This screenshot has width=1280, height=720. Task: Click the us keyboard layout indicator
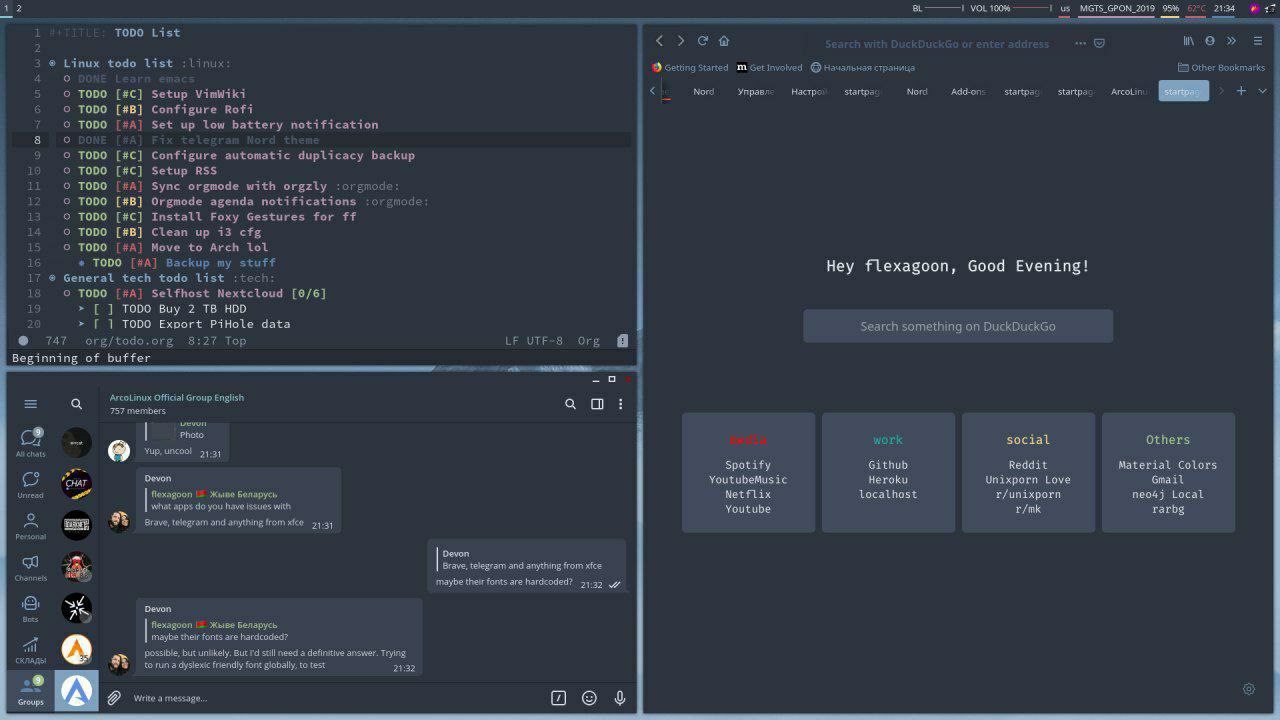click(x=1065, y=8)
